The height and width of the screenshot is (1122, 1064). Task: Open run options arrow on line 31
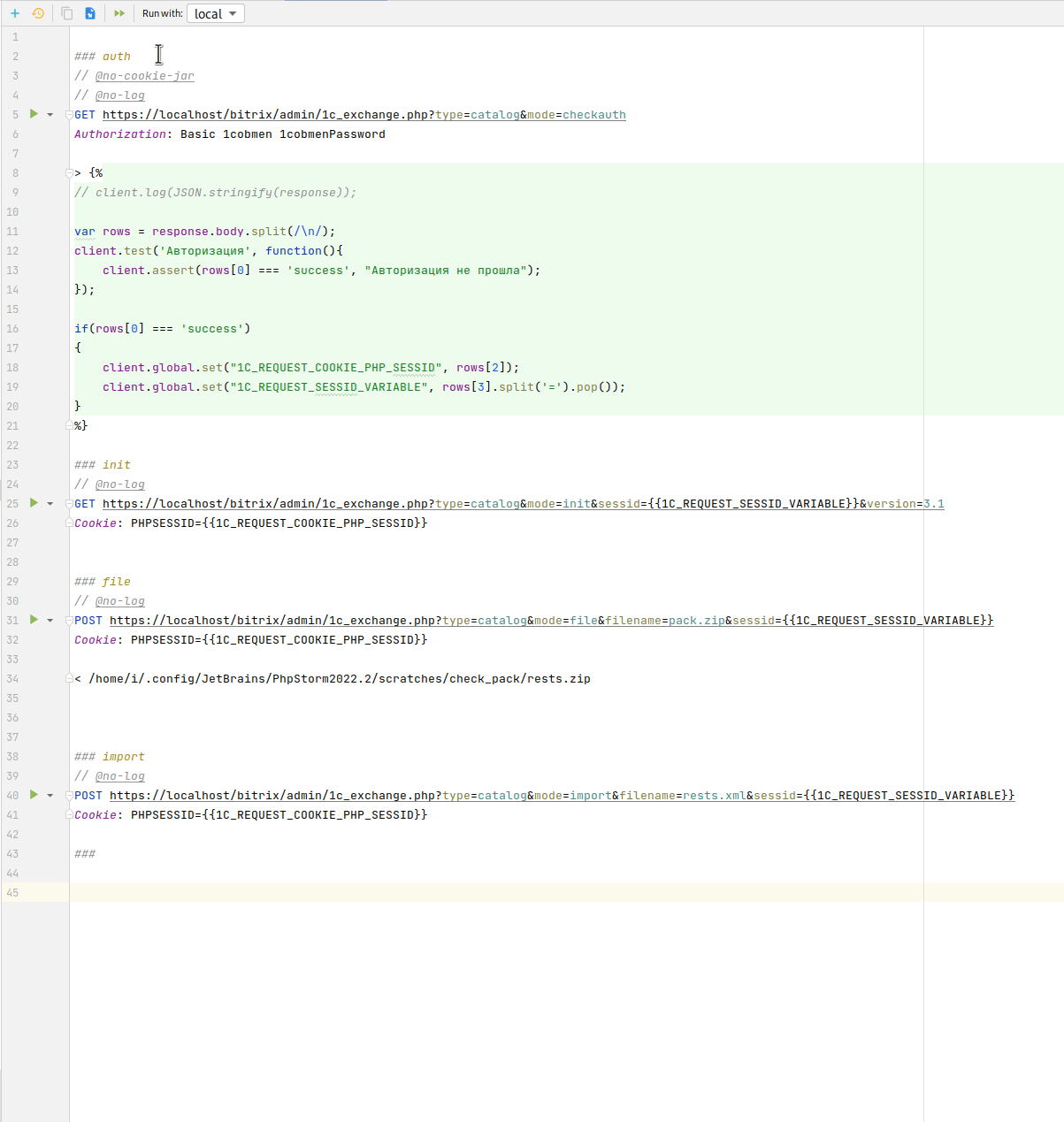click(50, 621)
